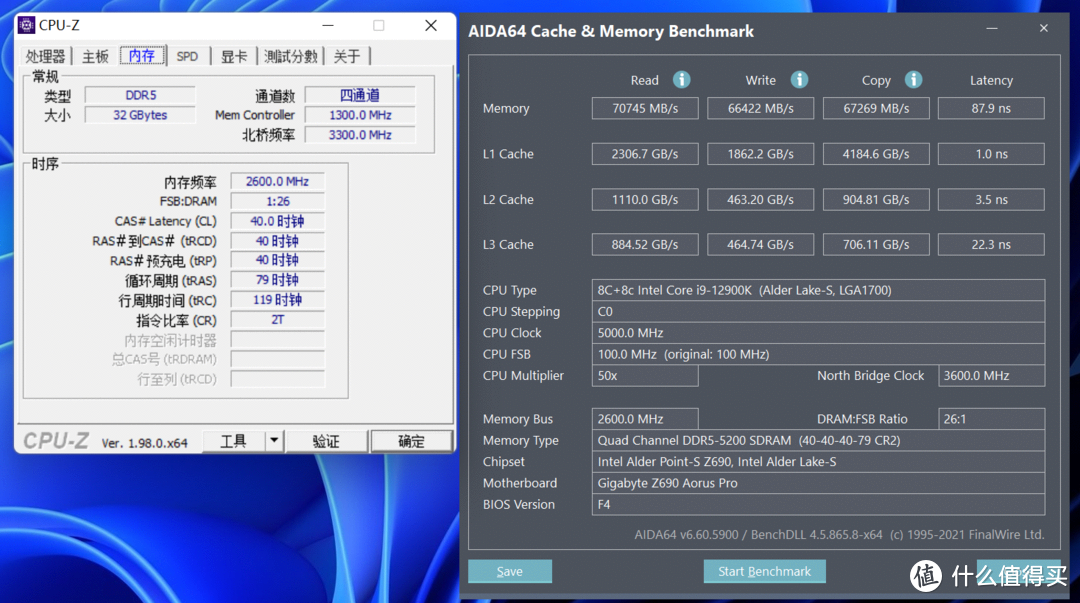Viewport: 1080px width, 603px height.
Task: Select the 内存 tab in CPU-Z
Action: [143, 55]
